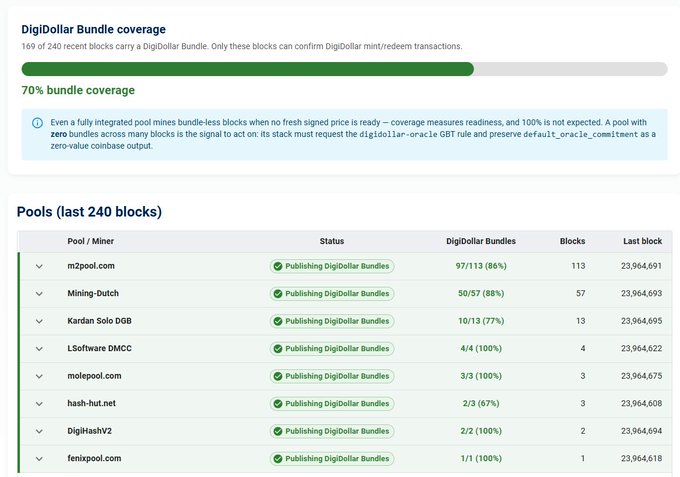The image size is (680, 477).
Task: Click the 70% bundle coverage label
Action: point(78,90)
